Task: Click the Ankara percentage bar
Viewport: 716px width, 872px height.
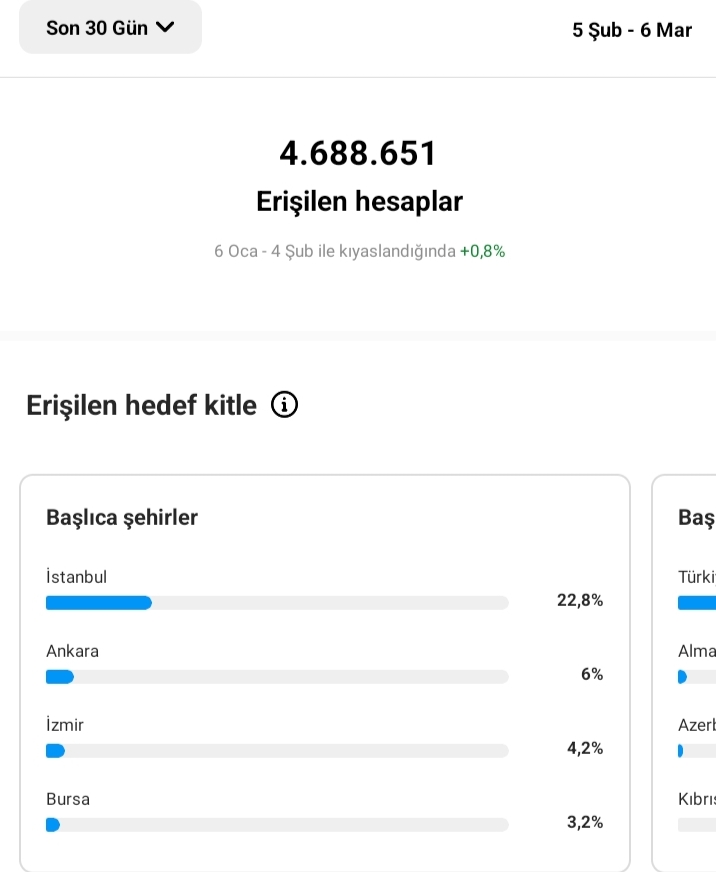Action: (x=277, y=677)
